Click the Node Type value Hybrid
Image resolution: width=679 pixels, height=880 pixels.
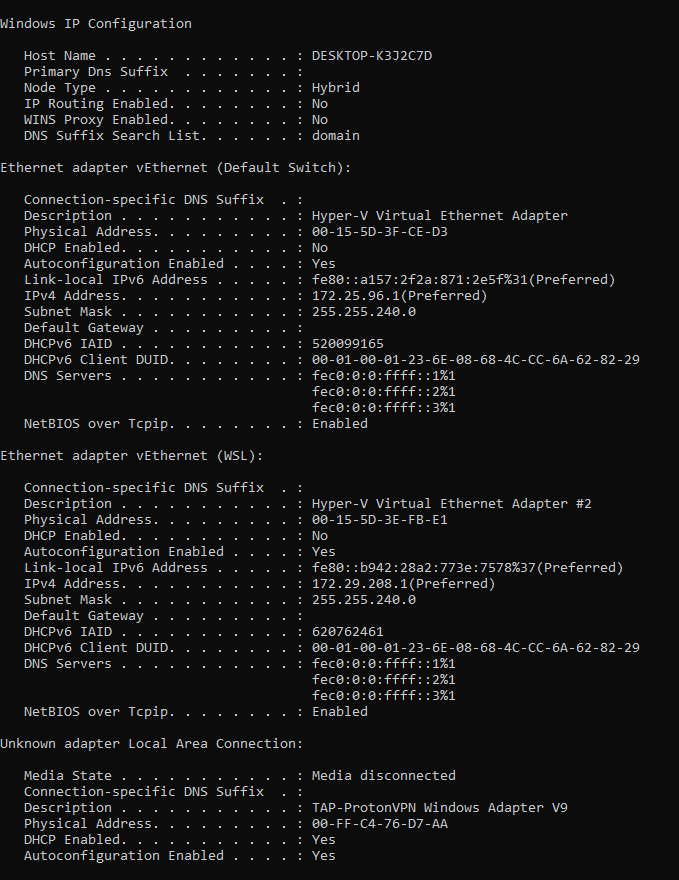(x=335, y=88)
